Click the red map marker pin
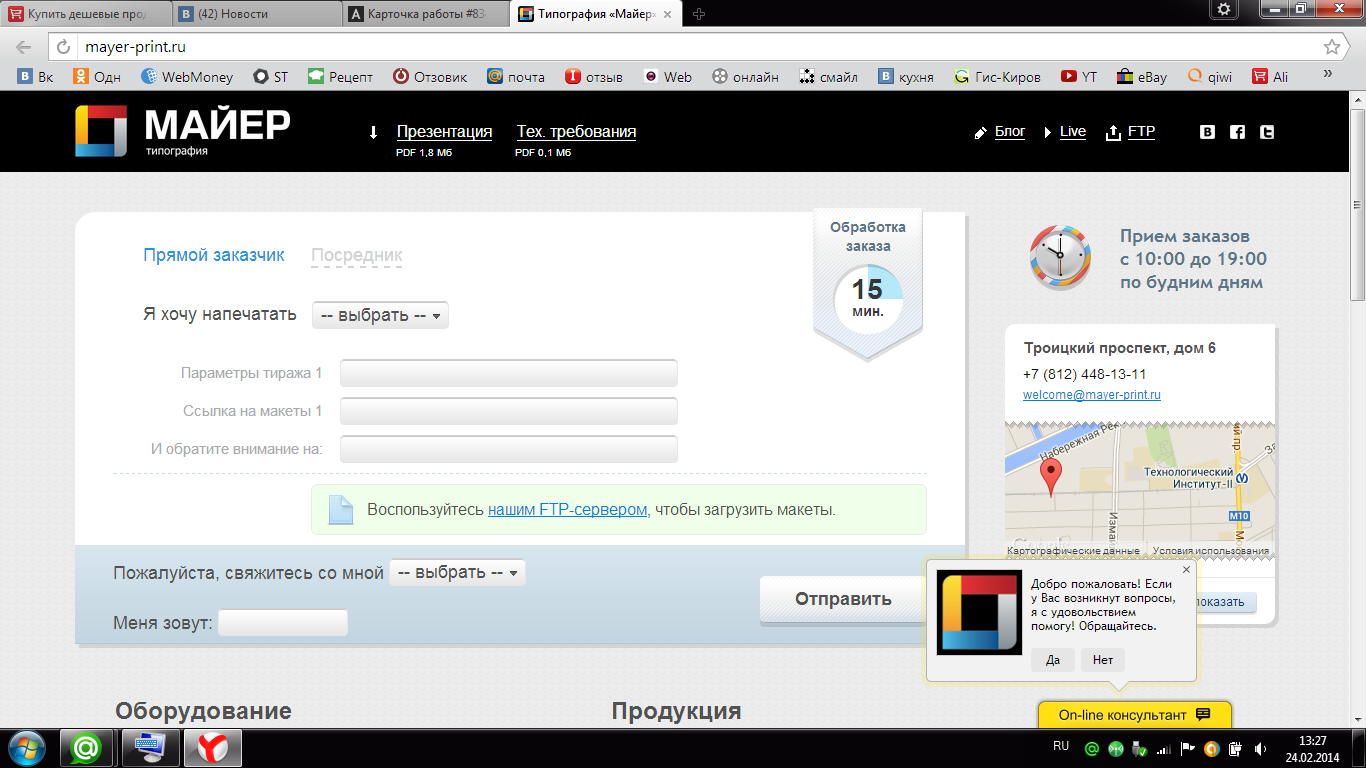 [x=1049, y=476]
